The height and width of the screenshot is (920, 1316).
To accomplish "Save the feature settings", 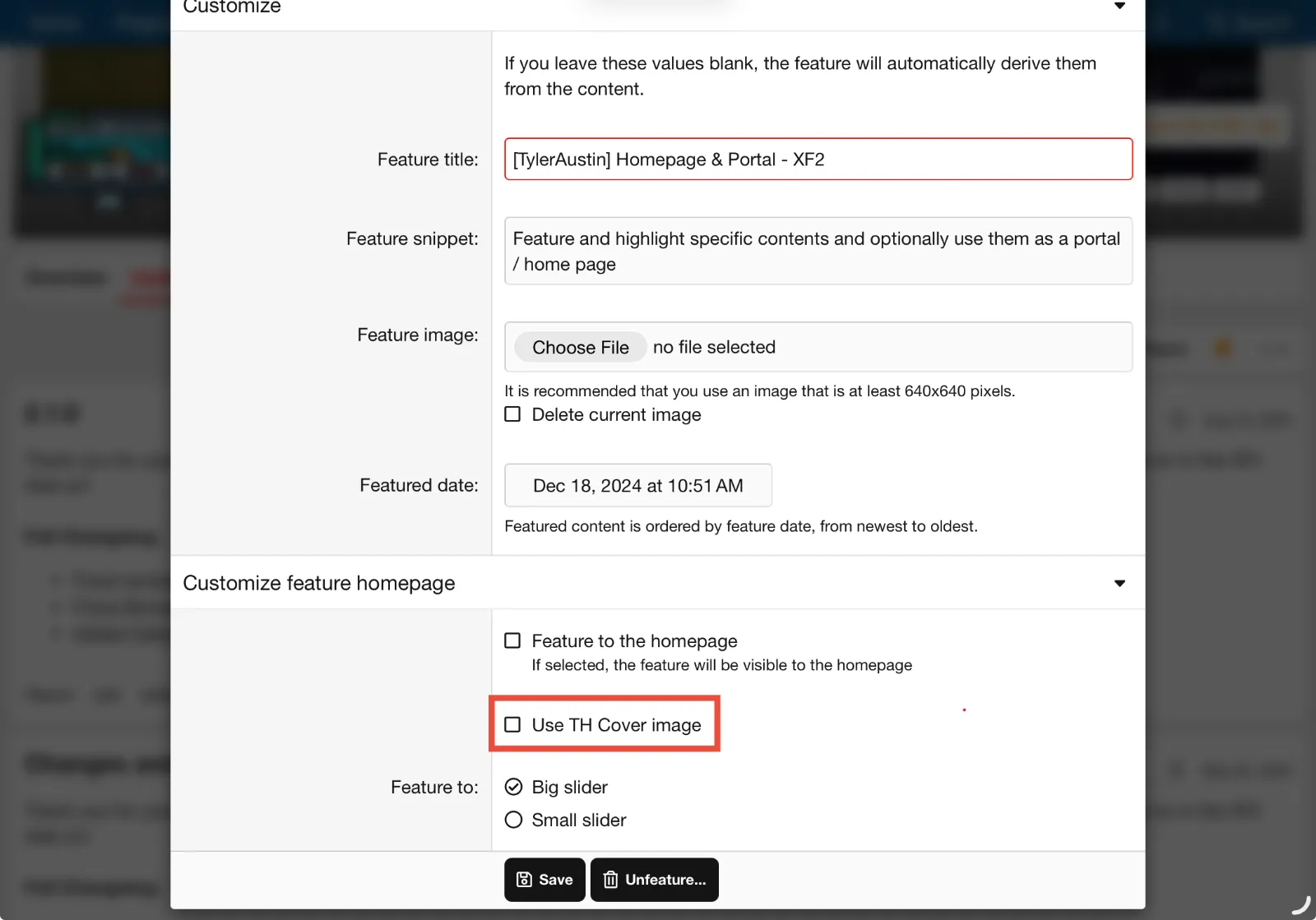I will [x=544, y=880].
